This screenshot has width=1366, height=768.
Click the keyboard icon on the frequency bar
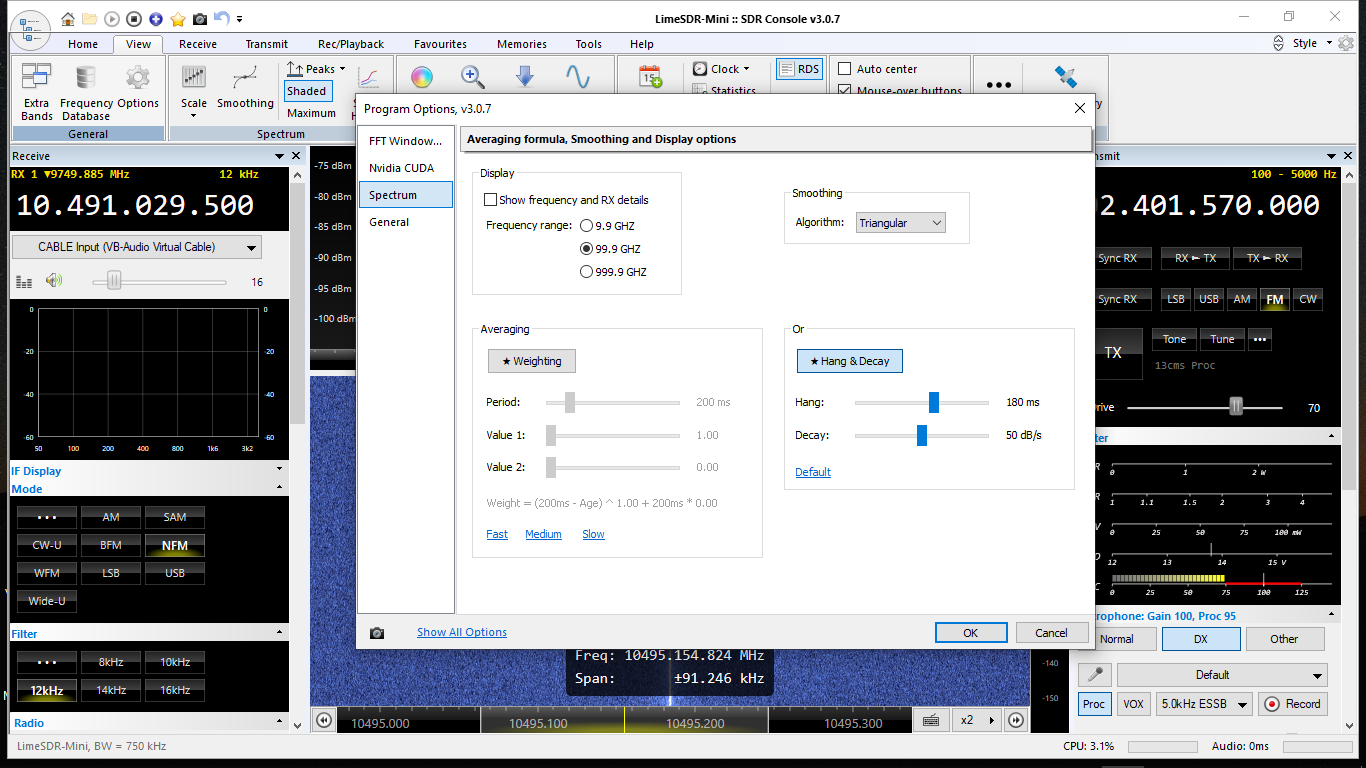(930, 720)
